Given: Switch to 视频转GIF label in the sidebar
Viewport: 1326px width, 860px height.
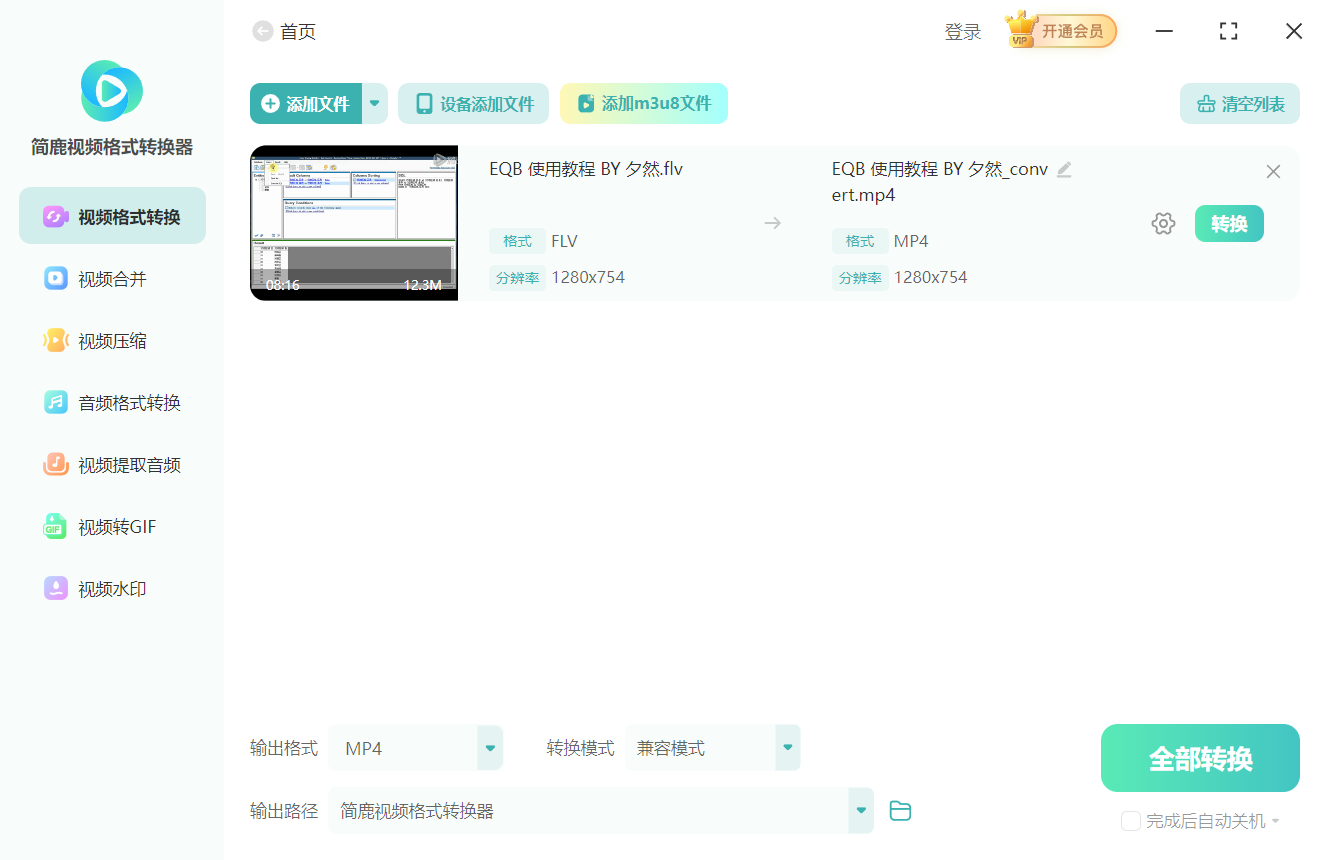Looking at the screenshot, I should coord(117,527).
